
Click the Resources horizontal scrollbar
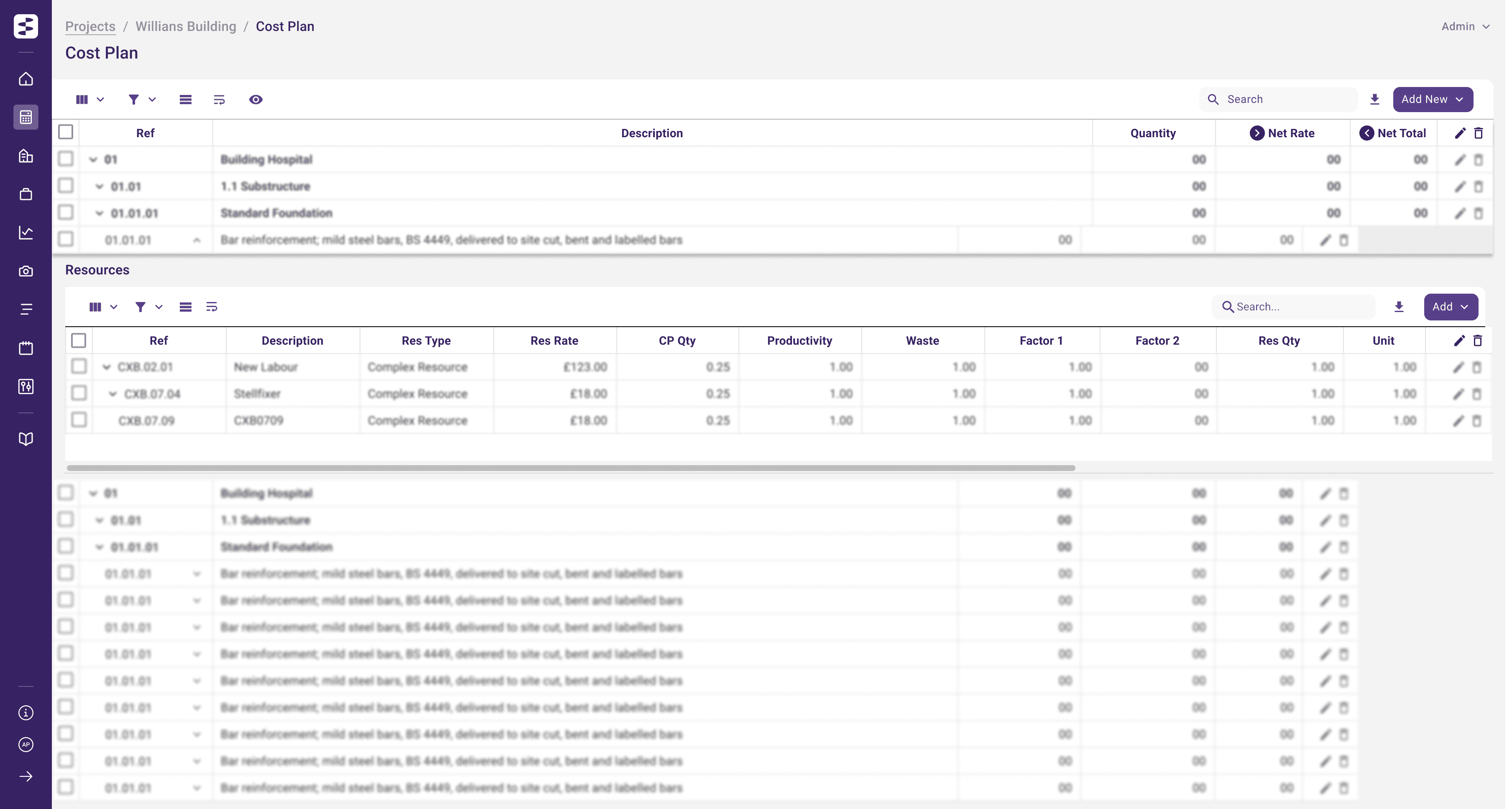[x=570, y=468]
